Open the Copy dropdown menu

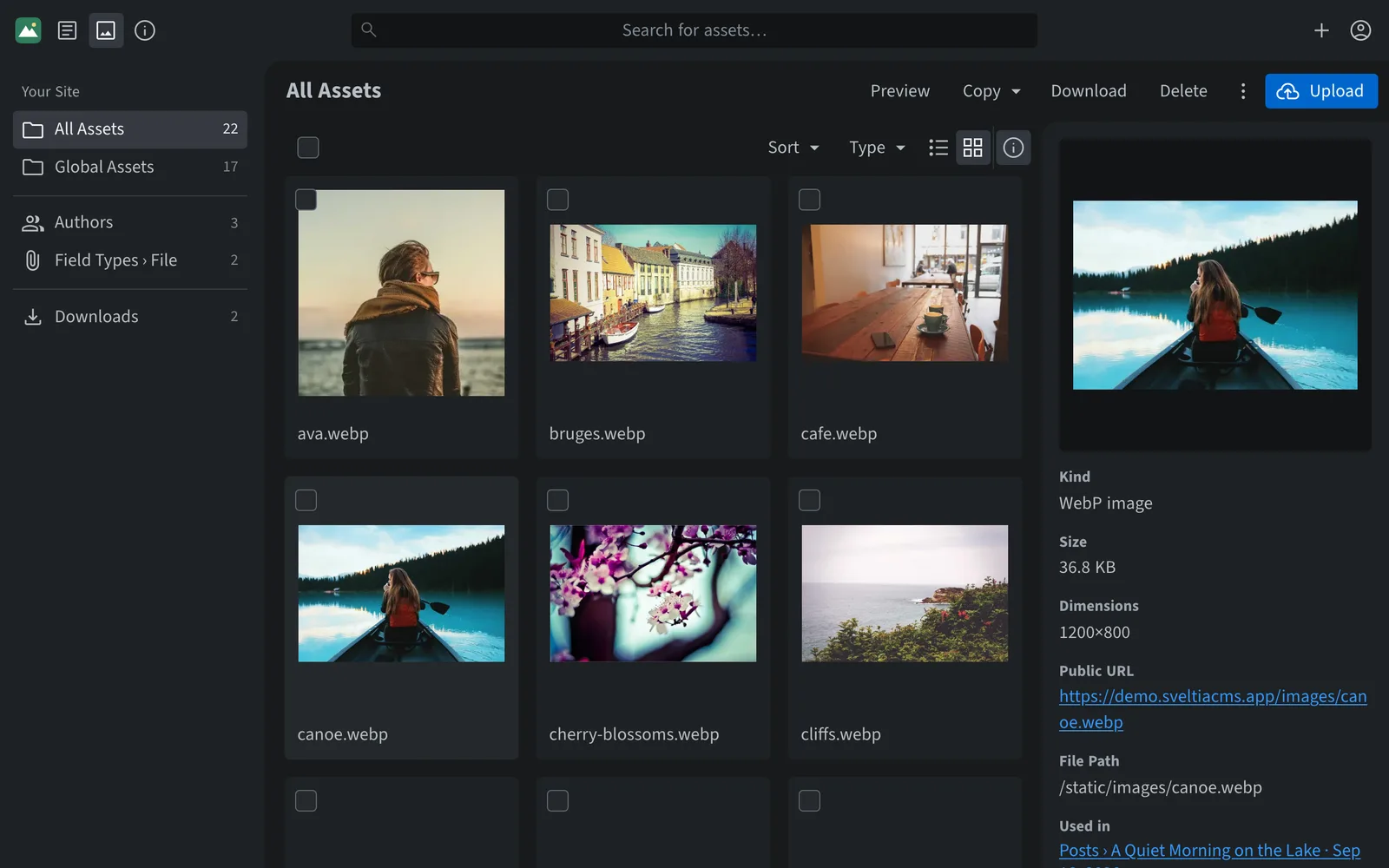point(991,91)
